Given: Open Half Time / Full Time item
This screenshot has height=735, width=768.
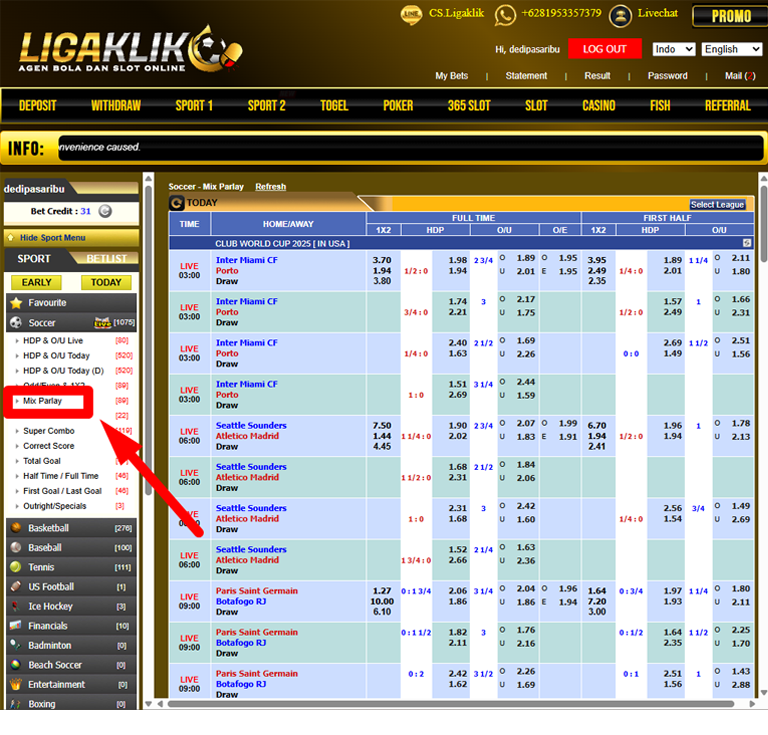Looking at the screenshot, I should (x=61, y=476).
